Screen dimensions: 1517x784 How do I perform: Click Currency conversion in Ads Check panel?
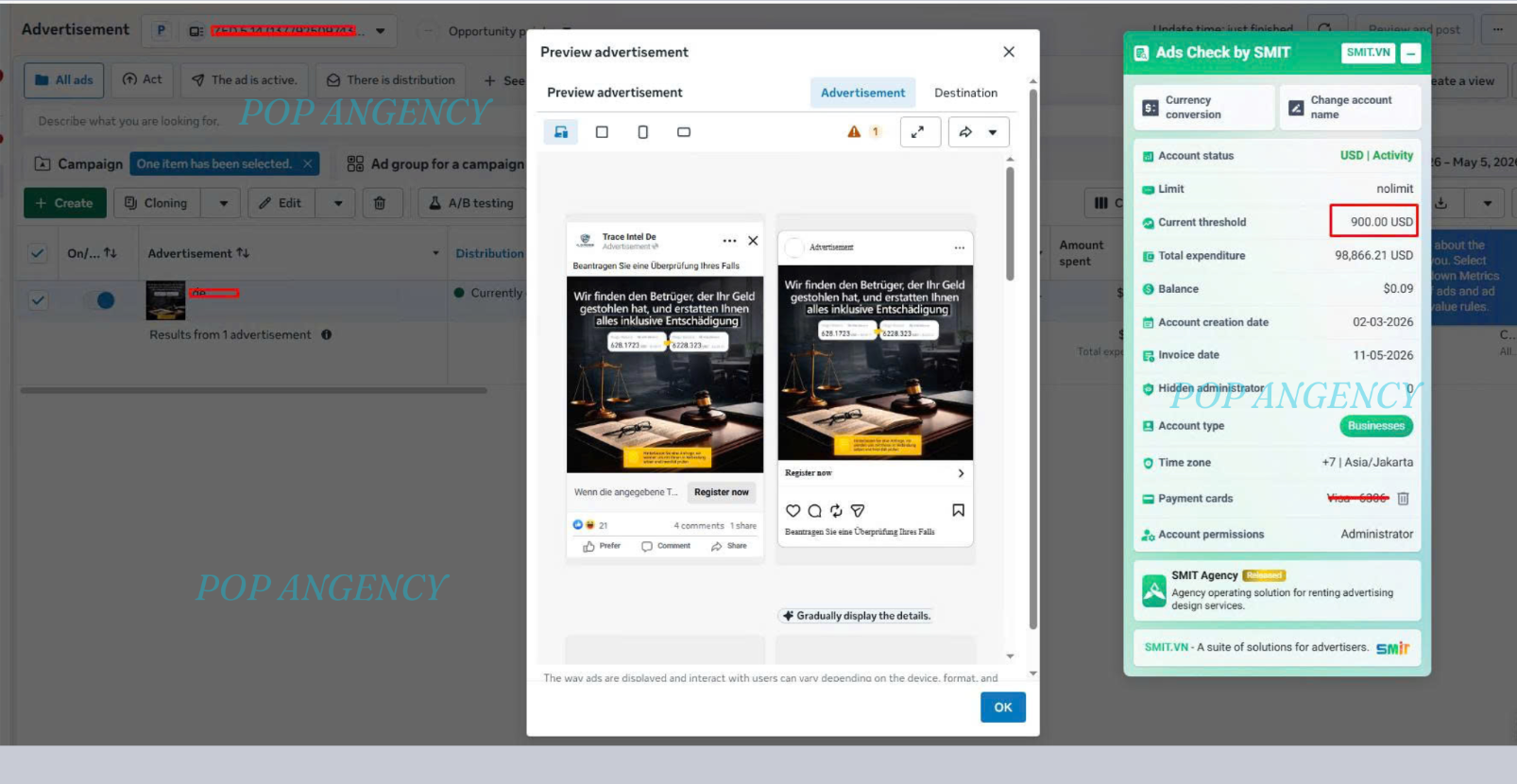(1205, 108)
